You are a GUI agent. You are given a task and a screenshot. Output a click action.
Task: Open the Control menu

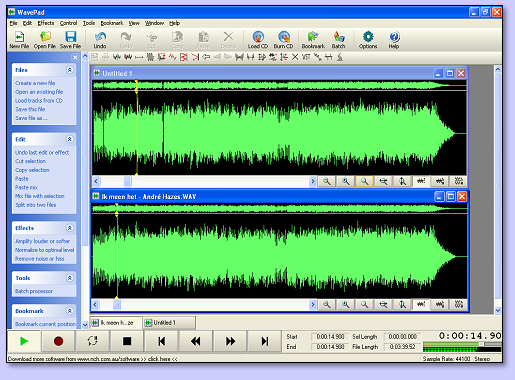click(68, 23)
